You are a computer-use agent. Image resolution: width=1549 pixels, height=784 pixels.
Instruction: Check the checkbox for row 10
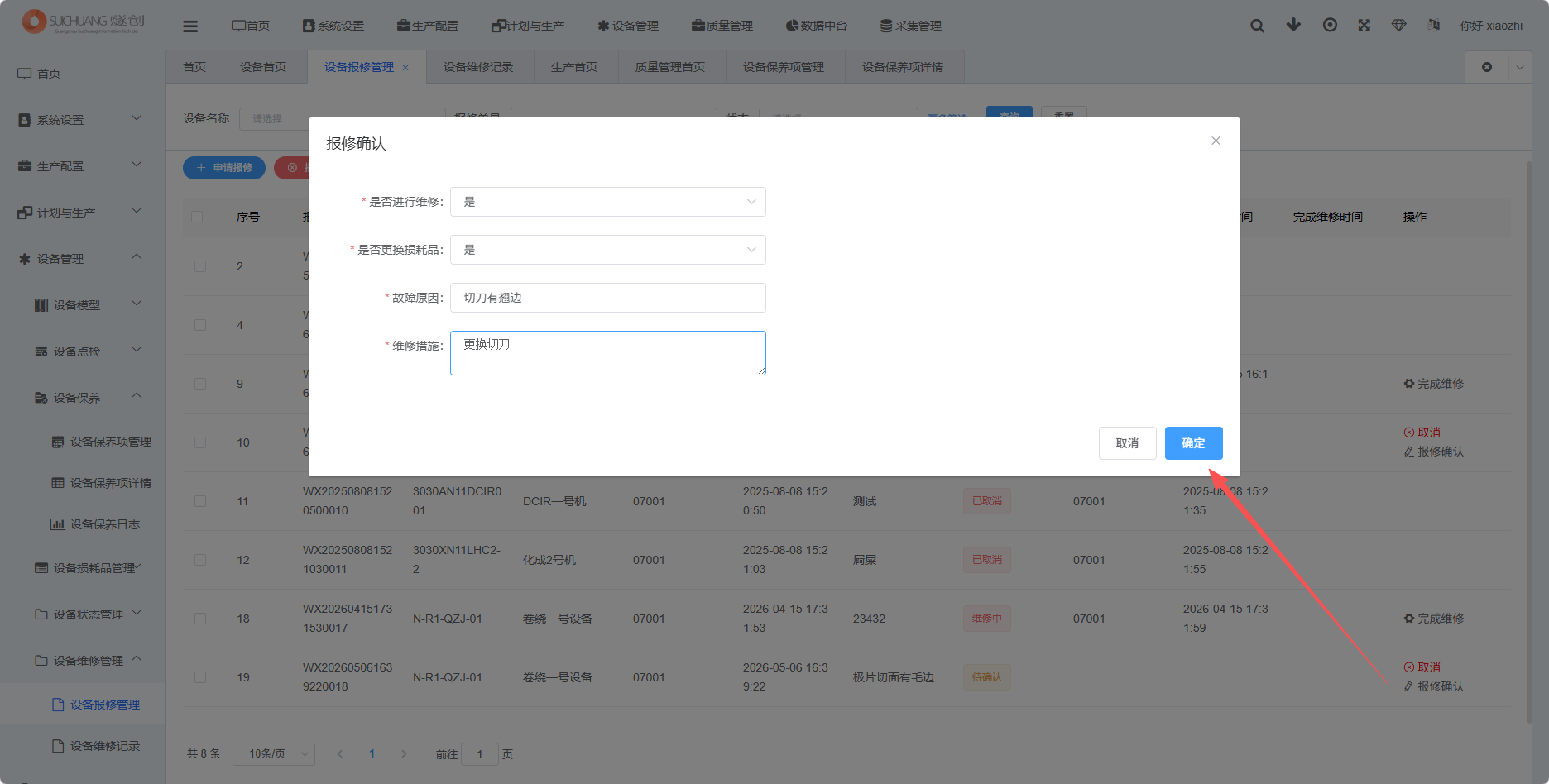[x=200, y=442]
